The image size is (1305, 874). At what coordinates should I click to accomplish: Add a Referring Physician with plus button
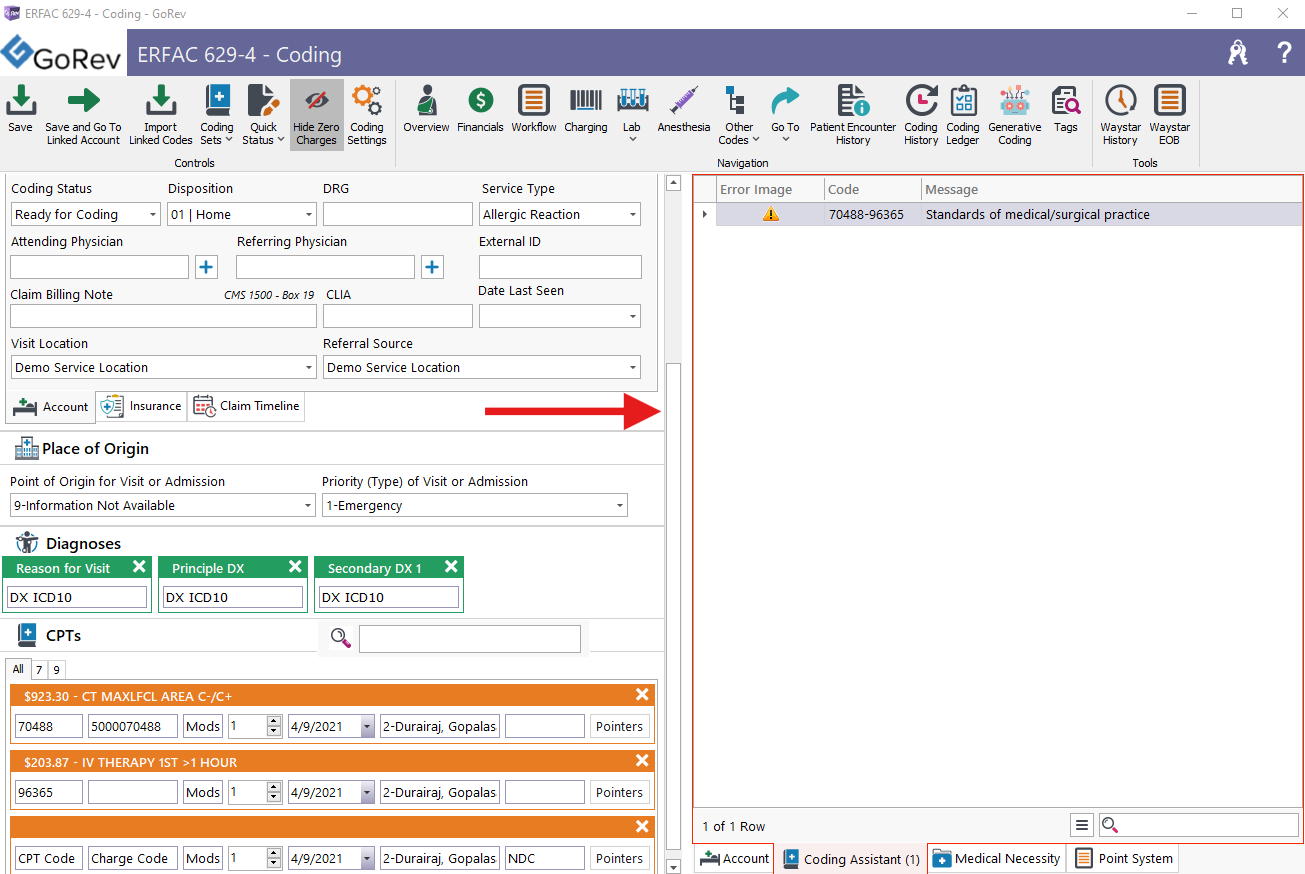pos(432,267)
